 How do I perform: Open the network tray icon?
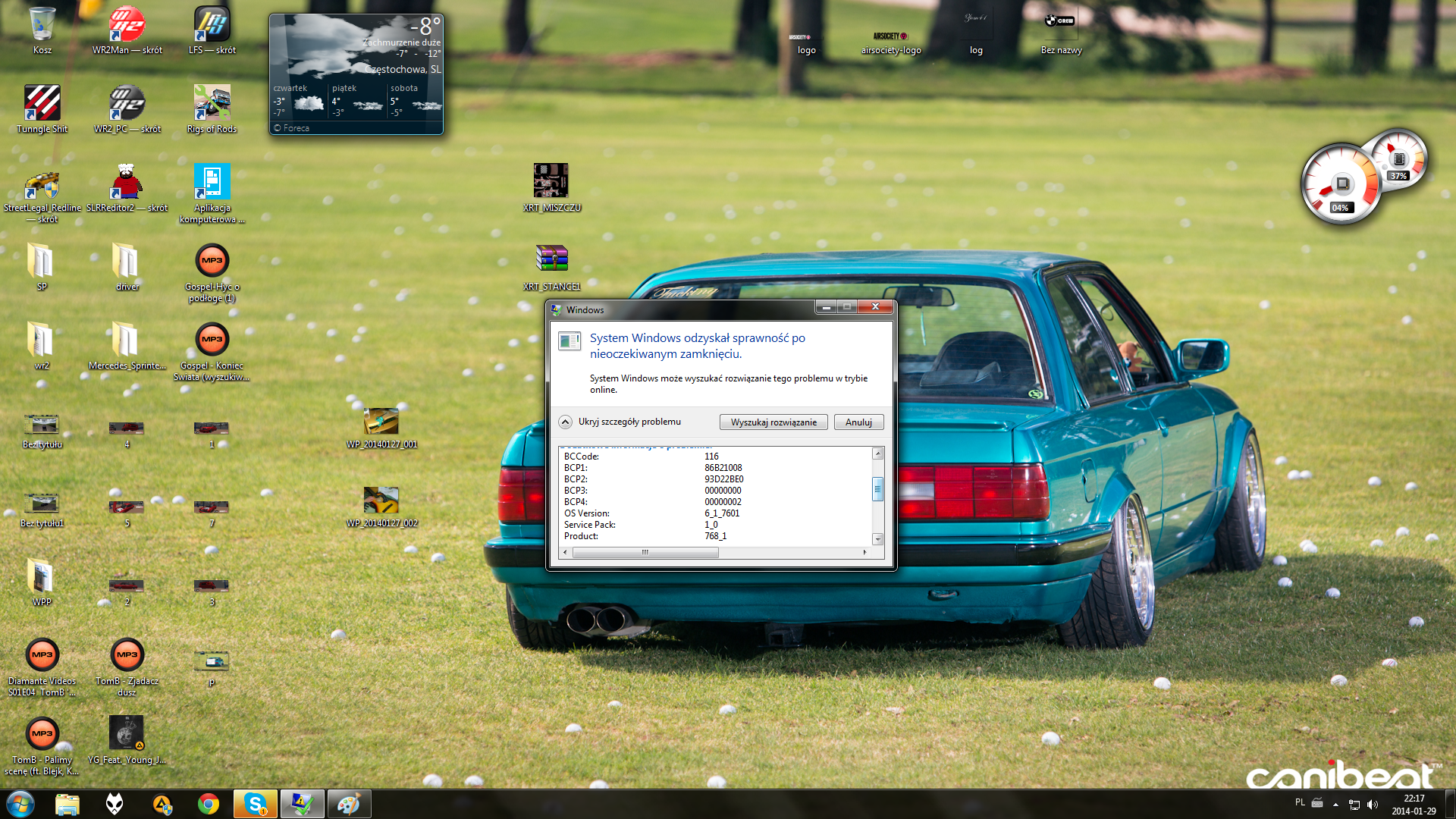pos(1354,804)
